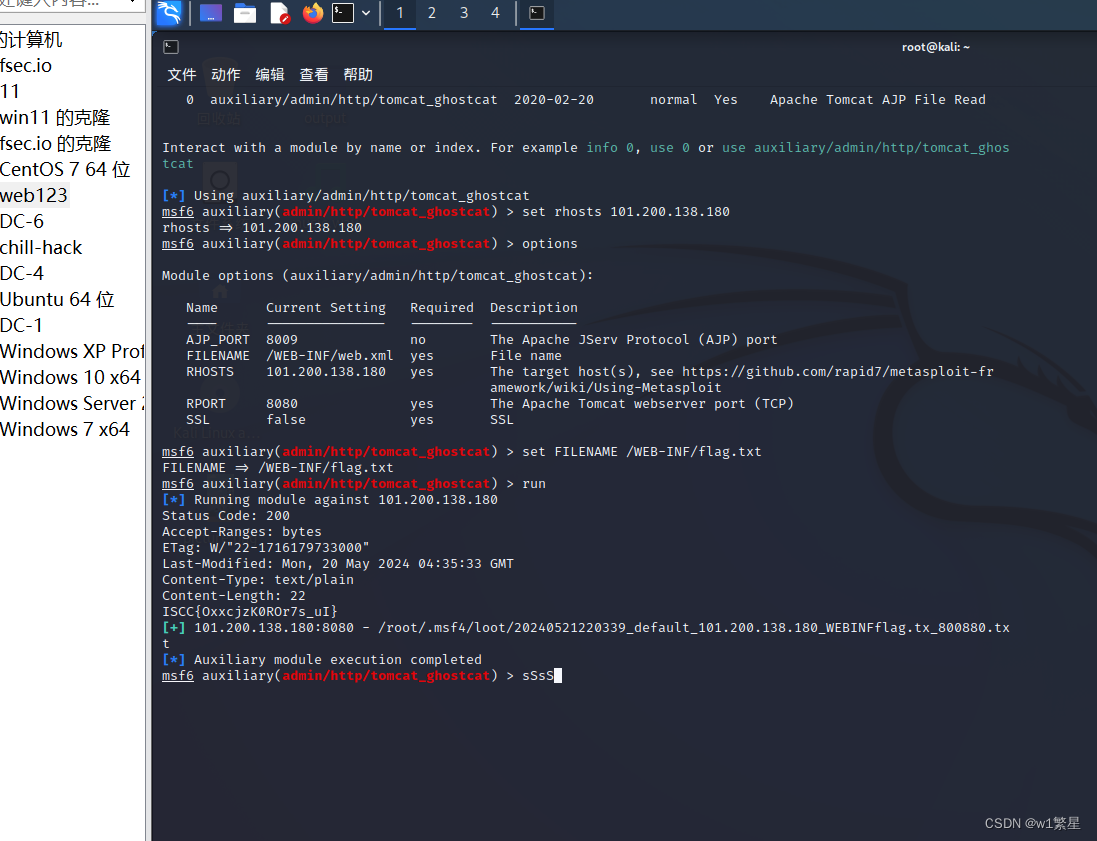The width and height of the screenshot is (1097, 841).
Task: Click 'set FILENAME /WEB-INF/flag.txt' command text
Action: pyautogui.click(x=642, y=451)
